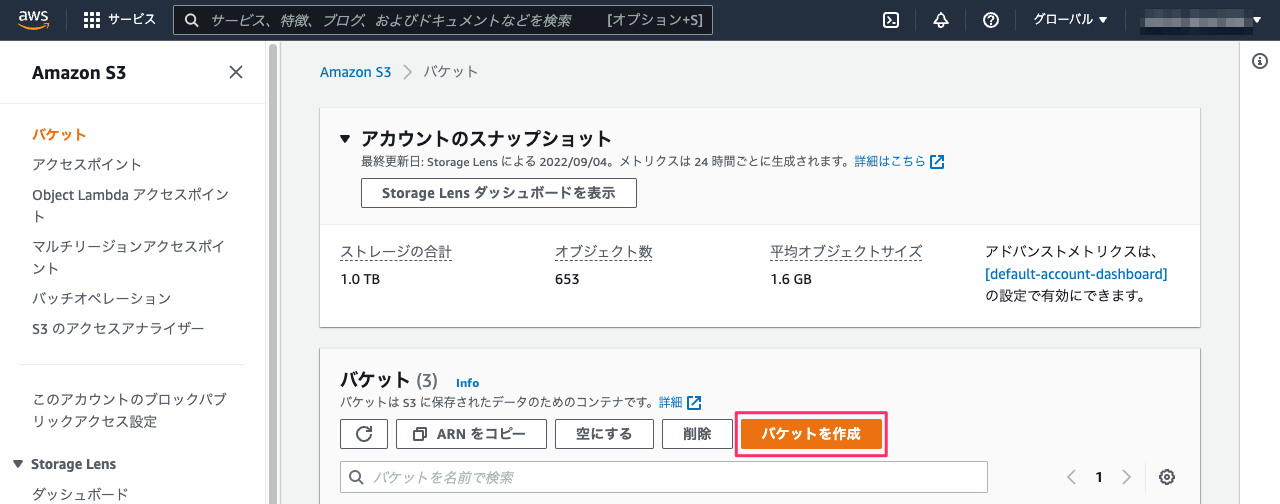Collapse the アカウントのスナップショット section

click(x=345, y=138)
